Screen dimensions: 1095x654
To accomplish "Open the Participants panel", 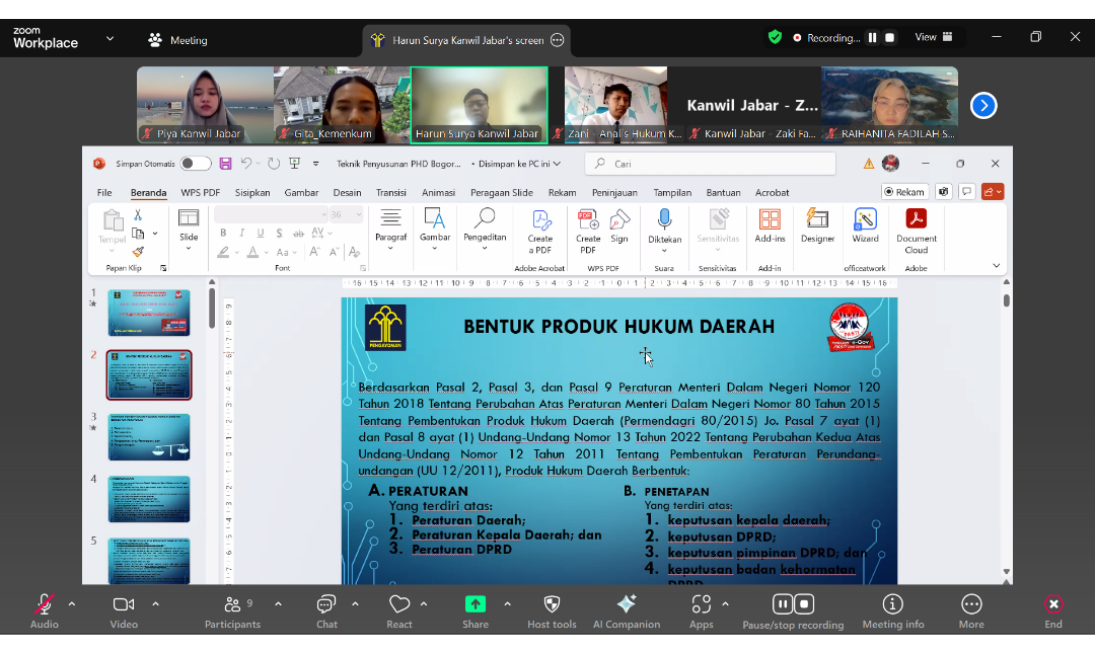I will point(232,605).
